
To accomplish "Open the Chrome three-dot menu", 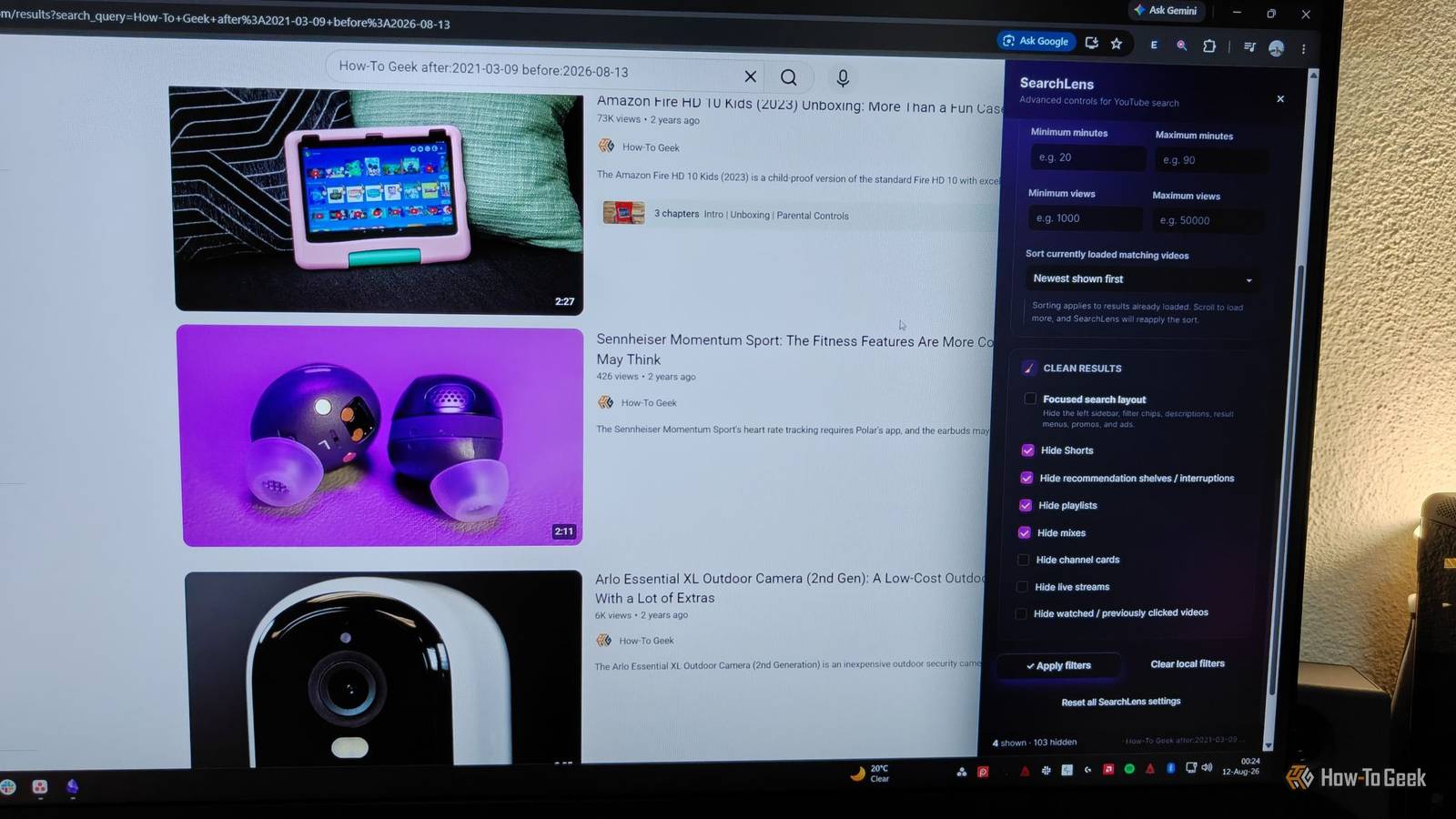I will (1304, 49).
